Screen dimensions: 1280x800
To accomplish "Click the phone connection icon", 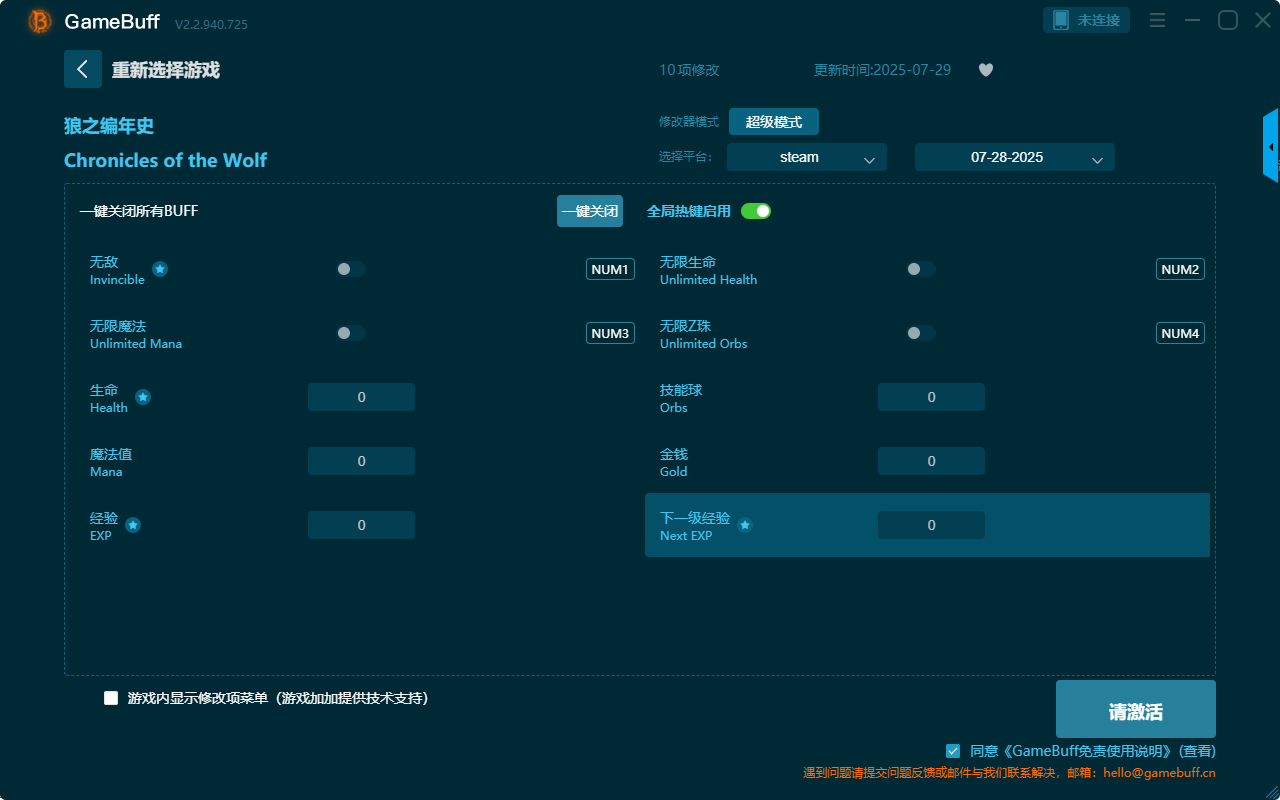I will (1061, 20).
